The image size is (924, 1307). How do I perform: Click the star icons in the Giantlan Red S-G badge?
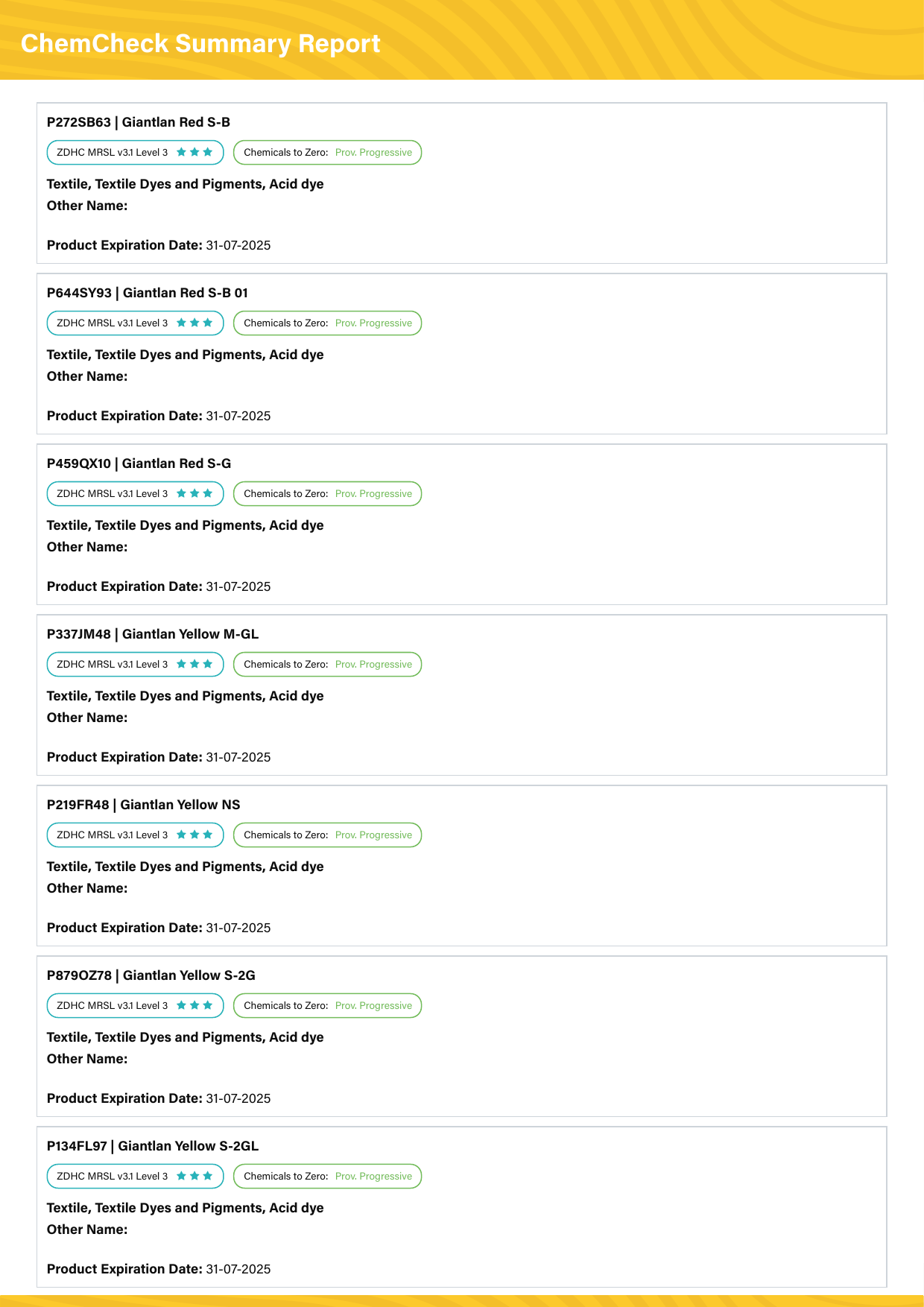point(194,493)
